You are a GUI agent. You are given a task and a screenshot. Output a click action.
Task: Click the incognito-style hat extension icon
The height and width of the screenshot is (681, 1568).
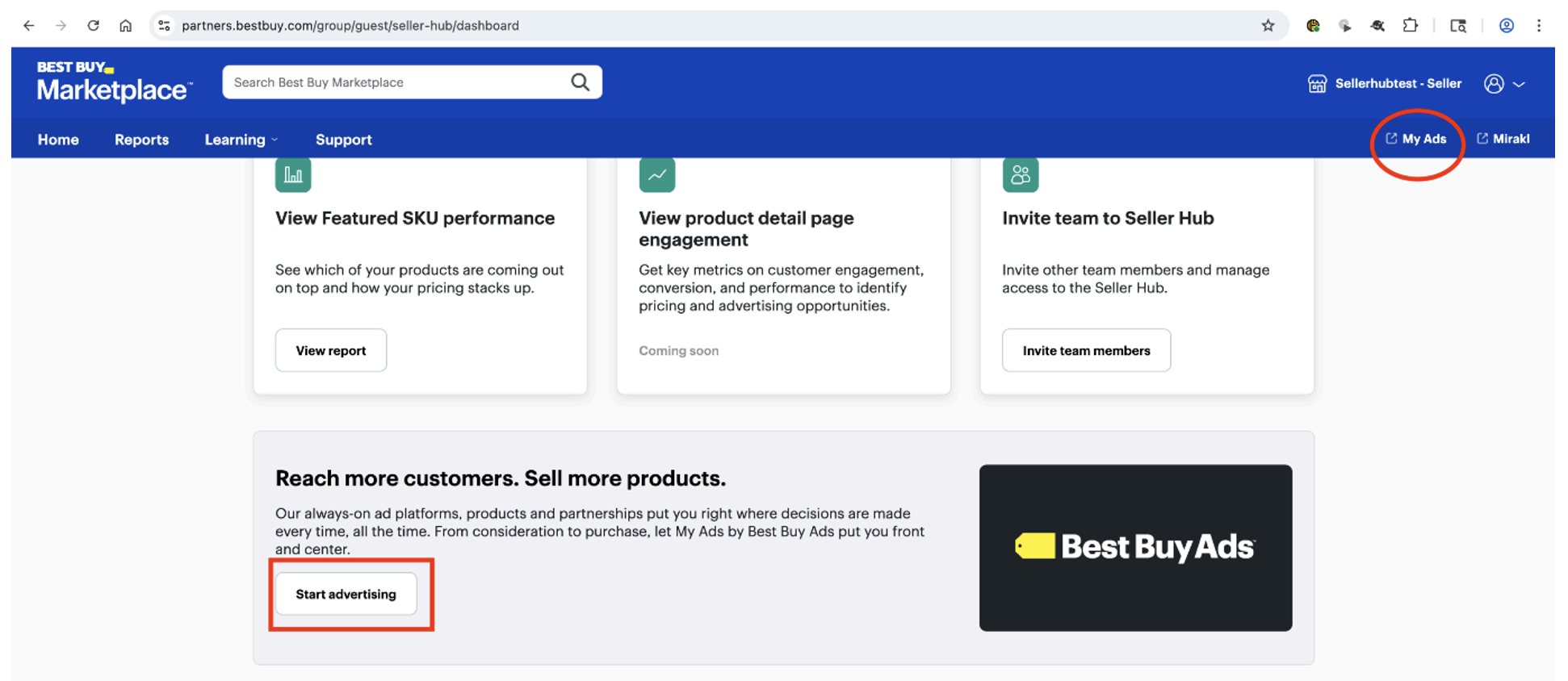click(1377, 26)
